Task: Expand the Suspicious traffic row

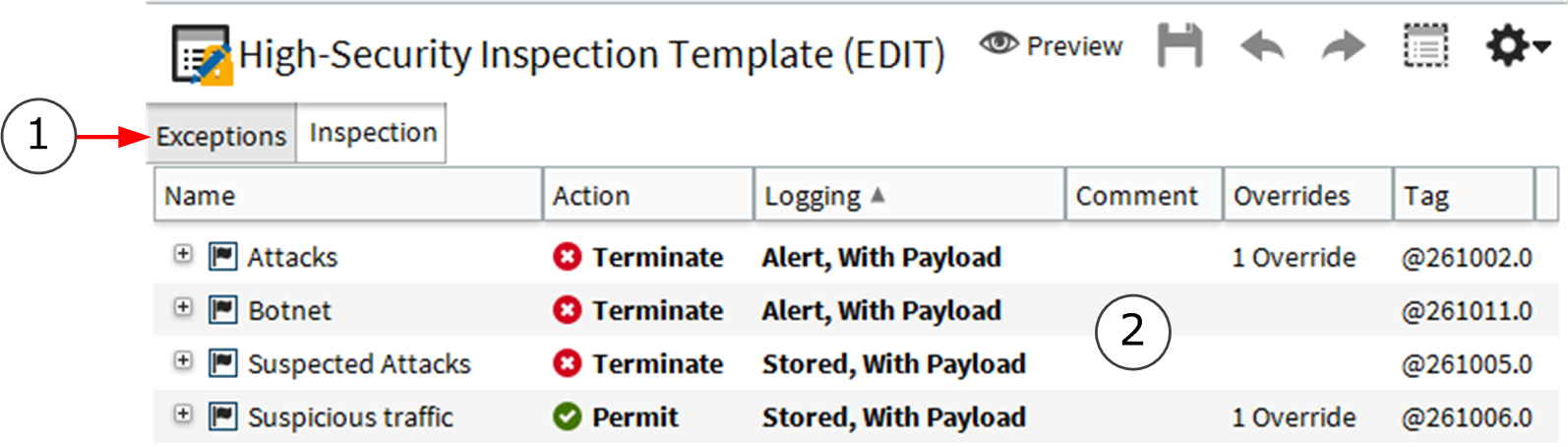Action: pyautogui.click(x=183, y=414)
